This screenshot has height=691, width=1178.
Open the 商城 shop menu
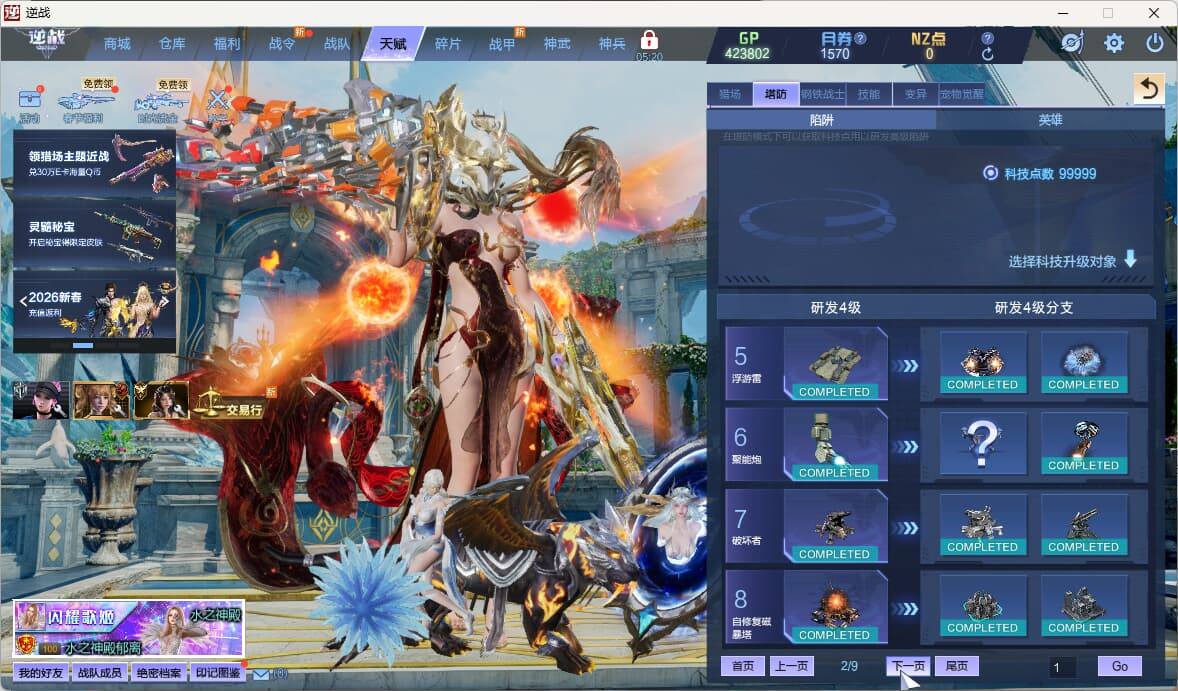[x=117, y=44]
